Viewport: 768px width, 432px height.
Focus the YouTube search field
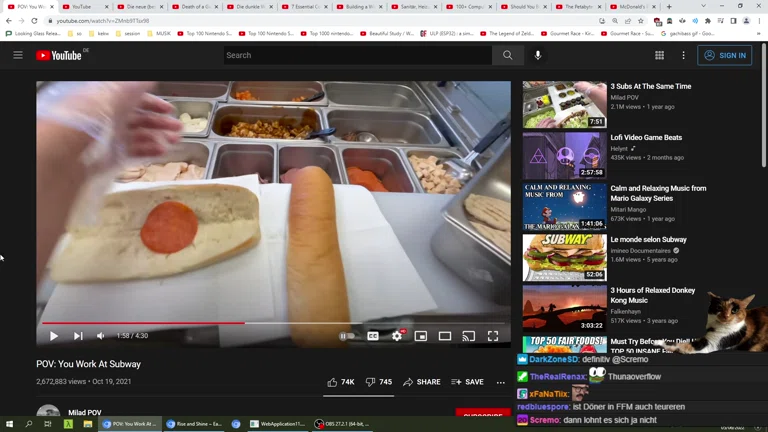tap(358, 55)
